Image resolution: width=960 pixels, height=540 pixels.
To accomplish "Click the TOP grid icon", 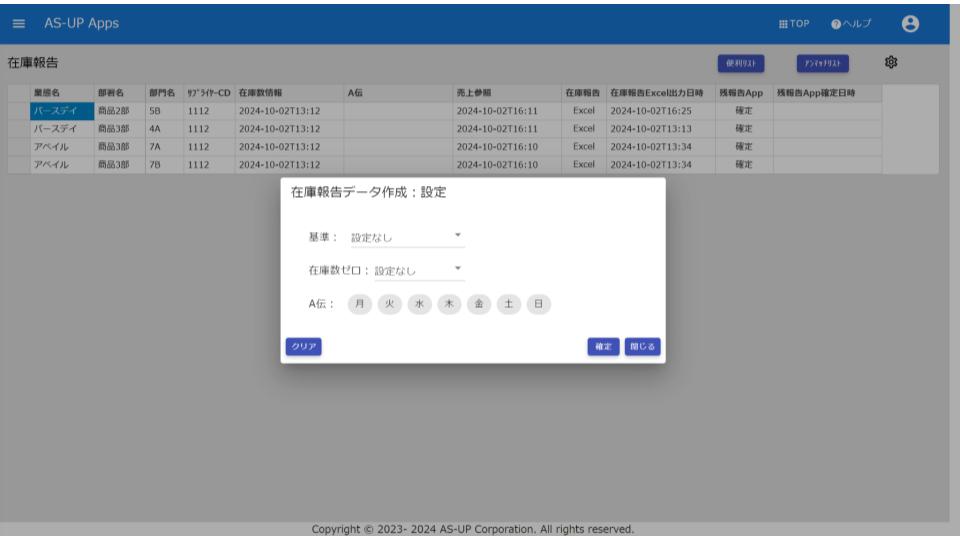I will [794, 23].
